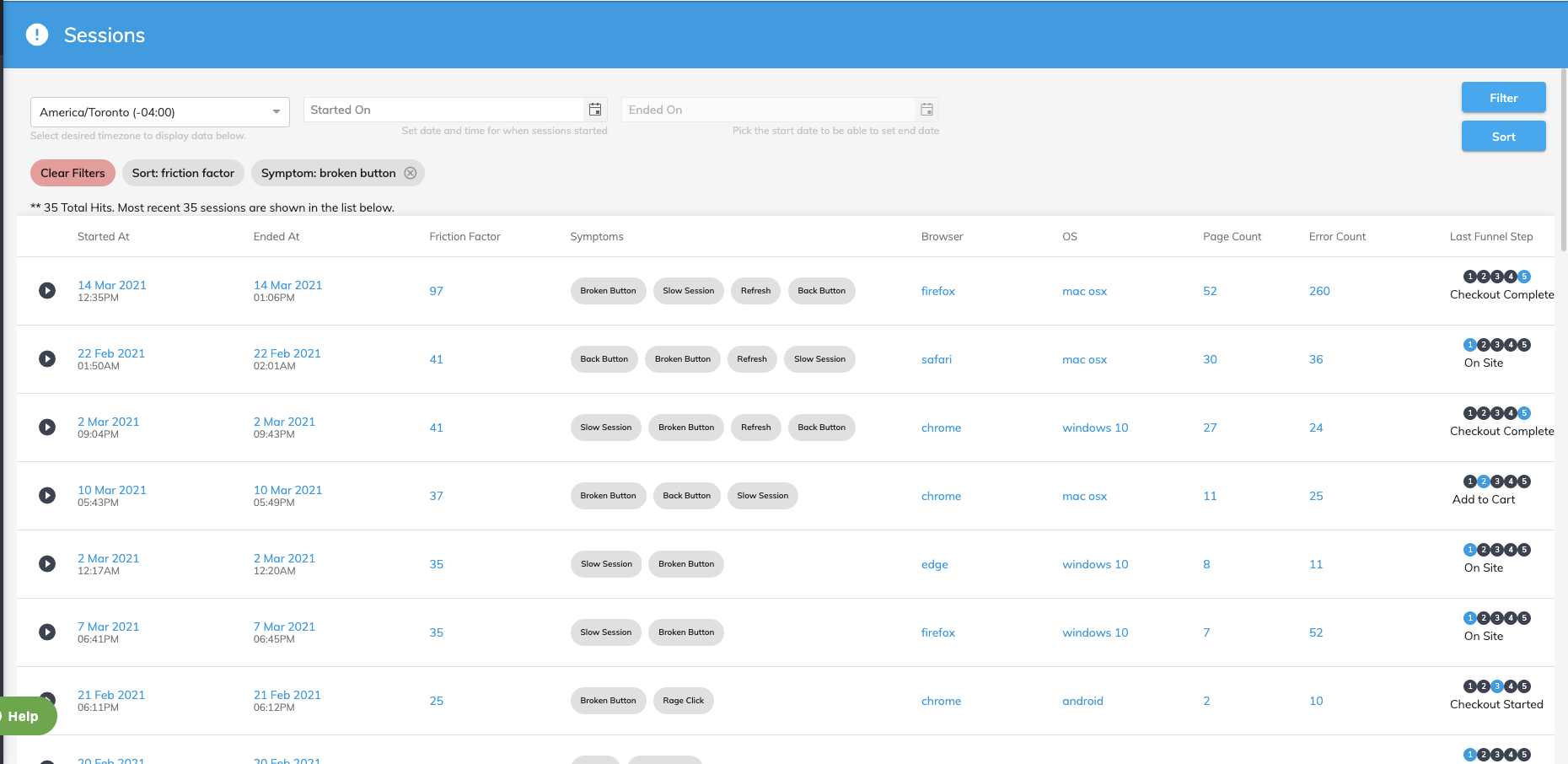The width and height of the screenshot is (1568, 764).
Task: Play the 7 Mar 2021 06:41PM session
Action: (47, 632)
